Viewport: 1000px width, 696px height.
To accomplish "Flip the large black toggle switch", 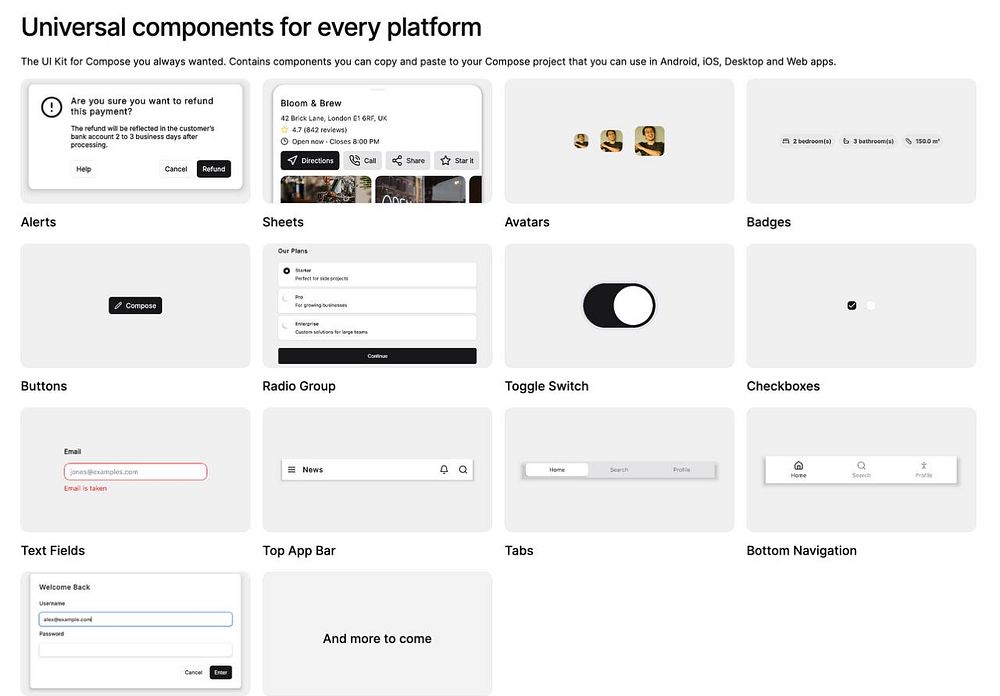I will (619, 306).
